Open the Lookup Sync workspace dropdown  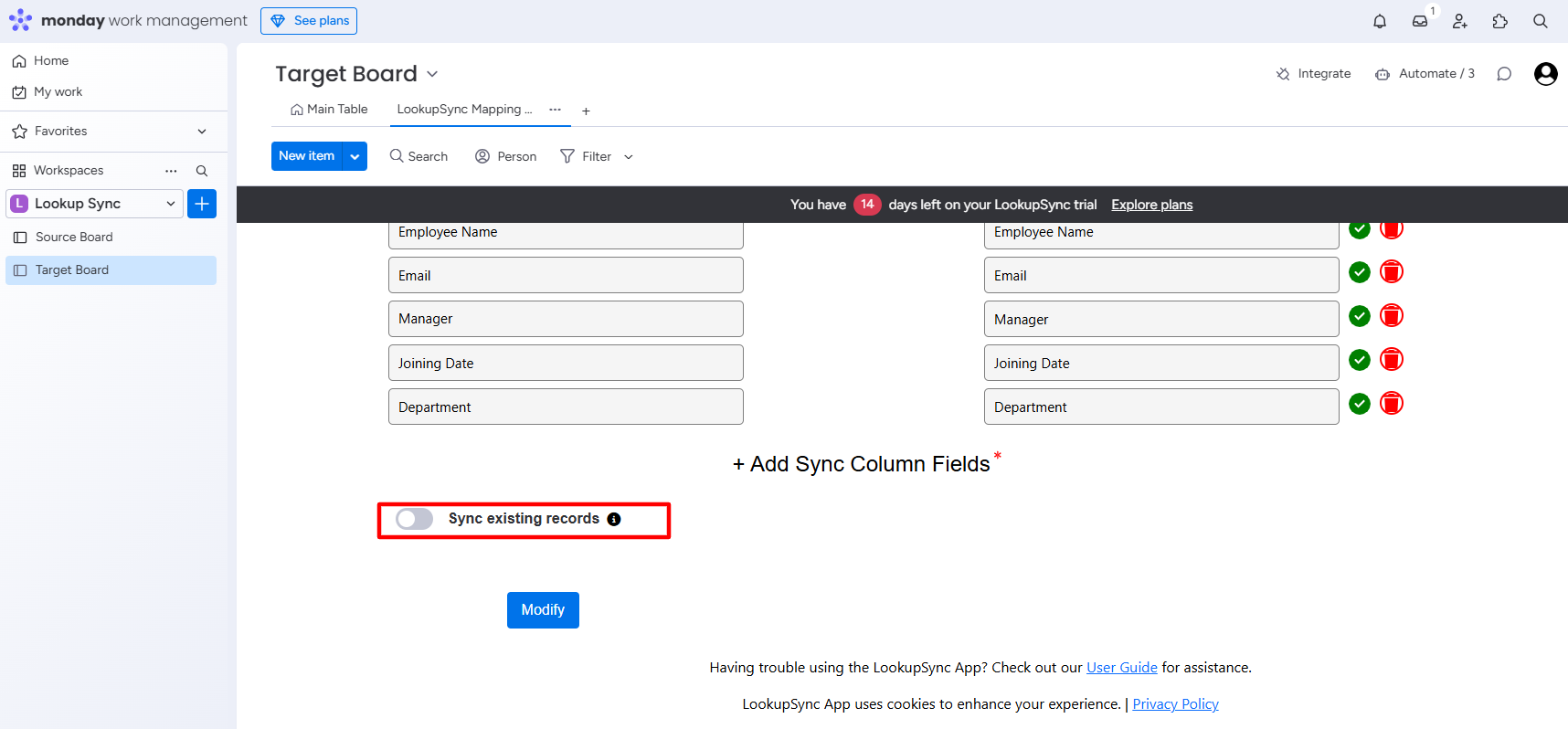pos(95,204)
